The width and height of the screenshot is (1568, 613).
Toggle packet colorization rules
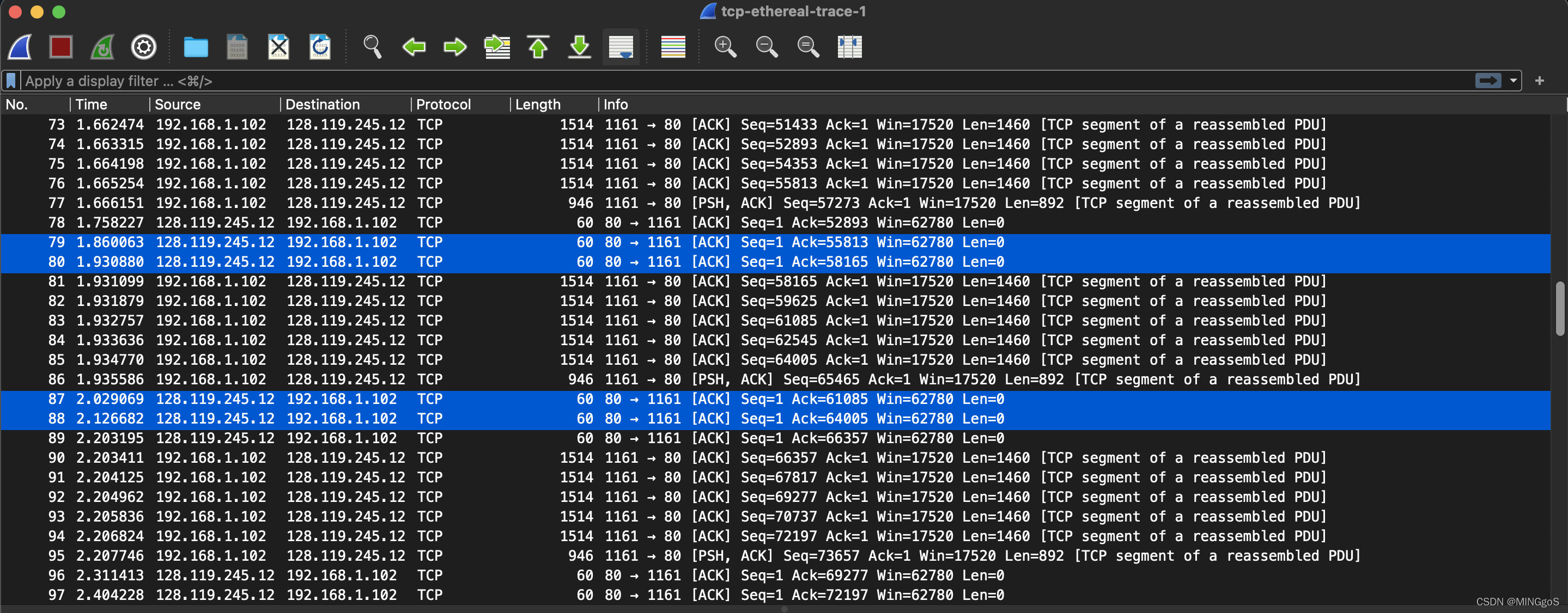coord(673,47)
